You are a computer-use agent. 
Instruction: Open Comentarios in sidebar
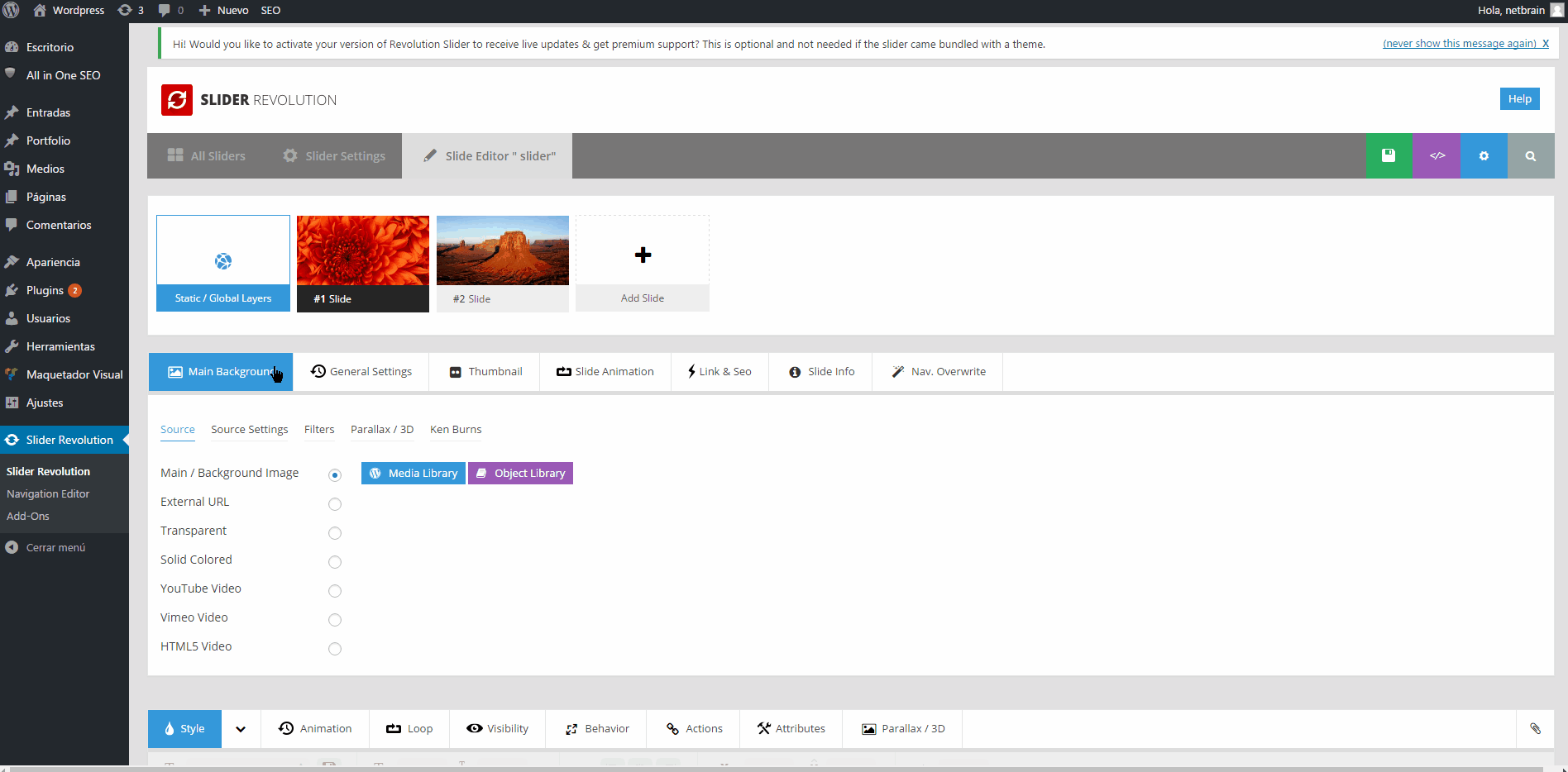pyautogui.click(x=59, y=225)
